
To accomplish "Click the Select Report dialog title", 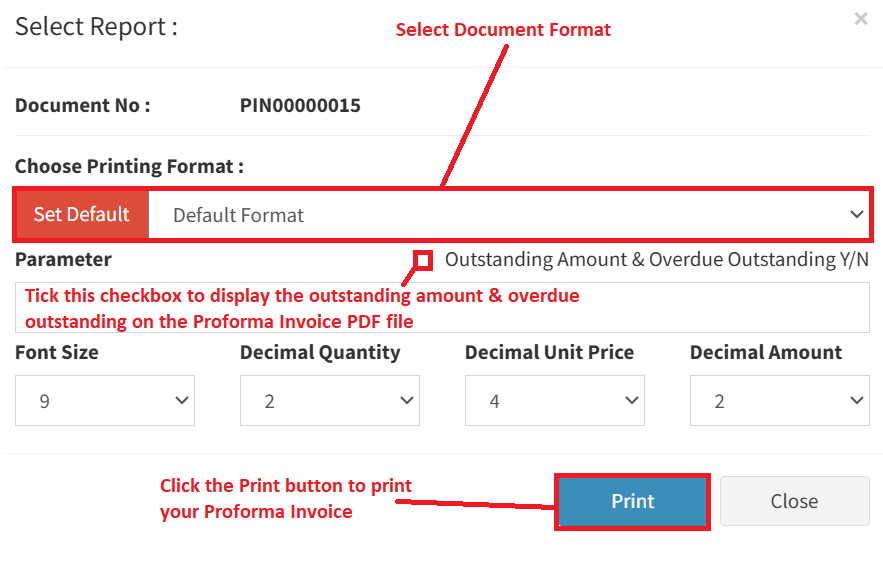I will tap(96, 26).
